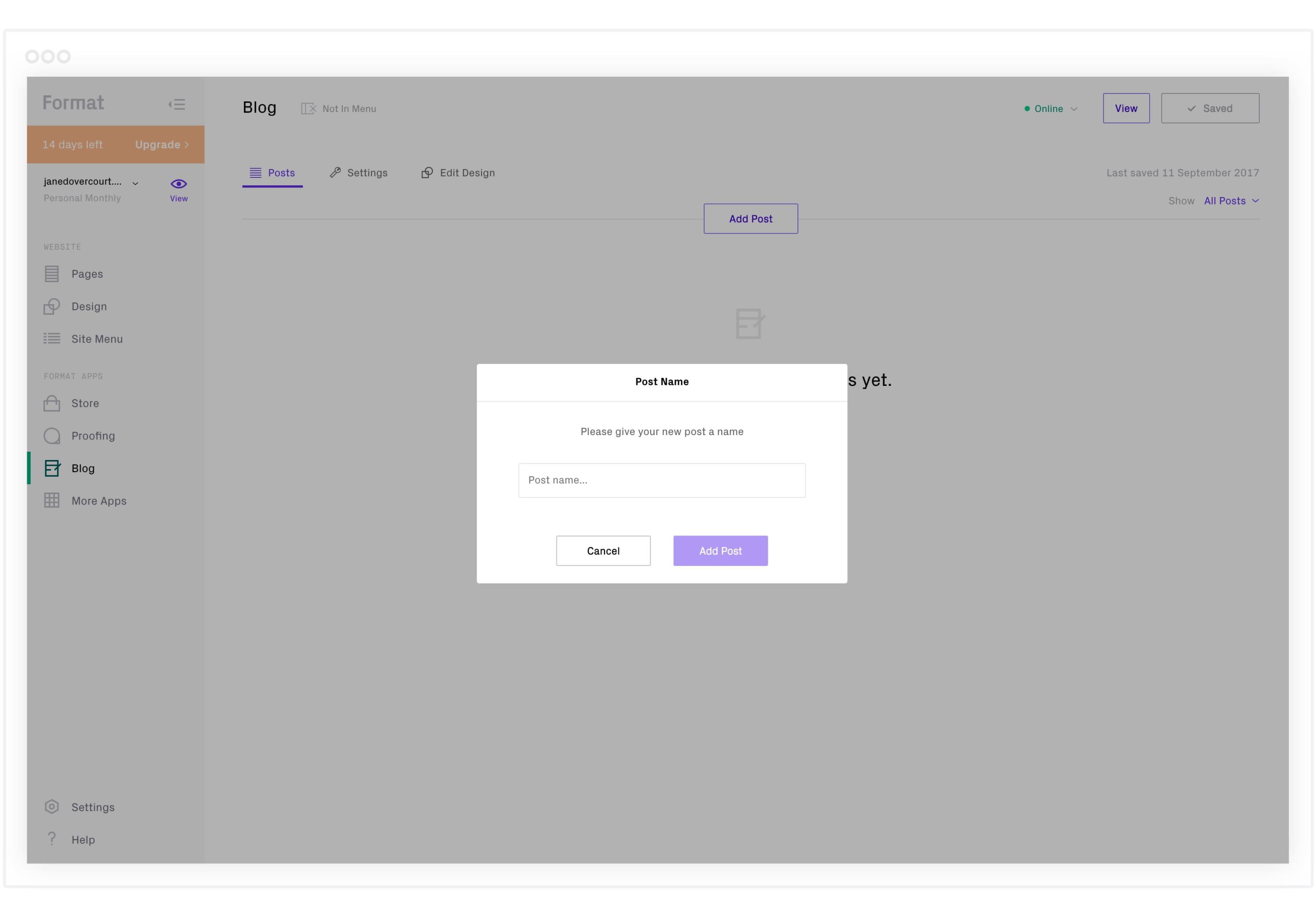Expand the Show All Posts dropdown
This screenshot has height=917, width=1316.
tap(1232, 201)
